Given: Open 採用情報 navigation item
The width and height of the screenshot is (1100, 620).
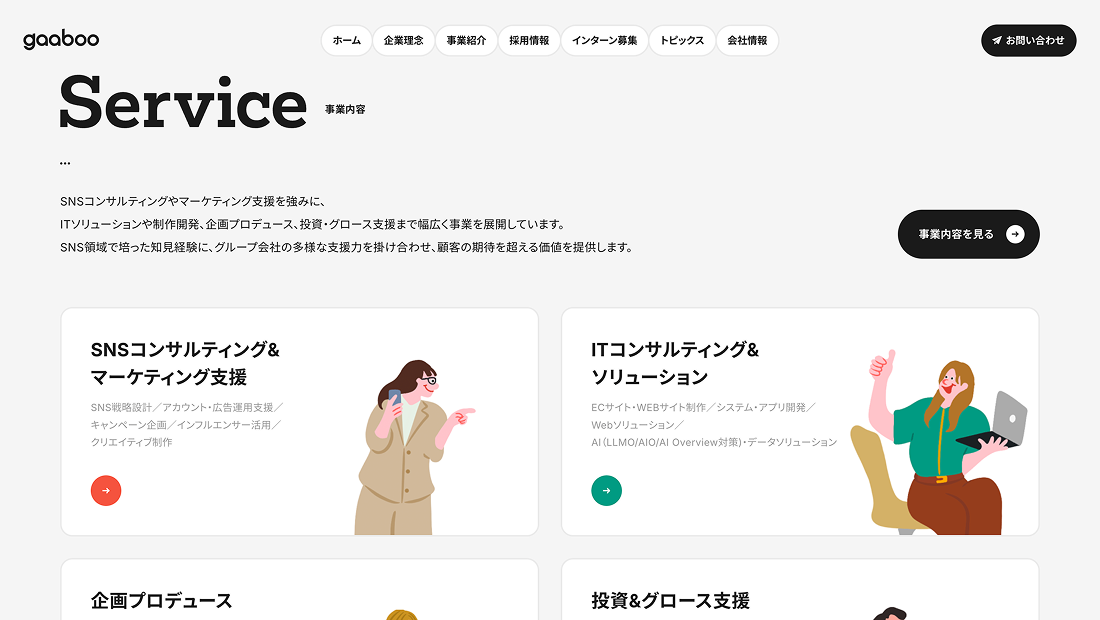Looking at the screenshot, I should coord(529,41).
